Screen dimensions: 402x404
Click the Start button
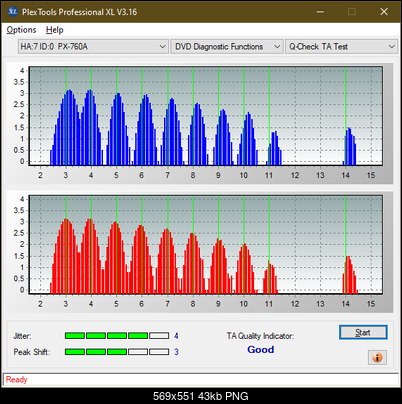pos(363,332)
